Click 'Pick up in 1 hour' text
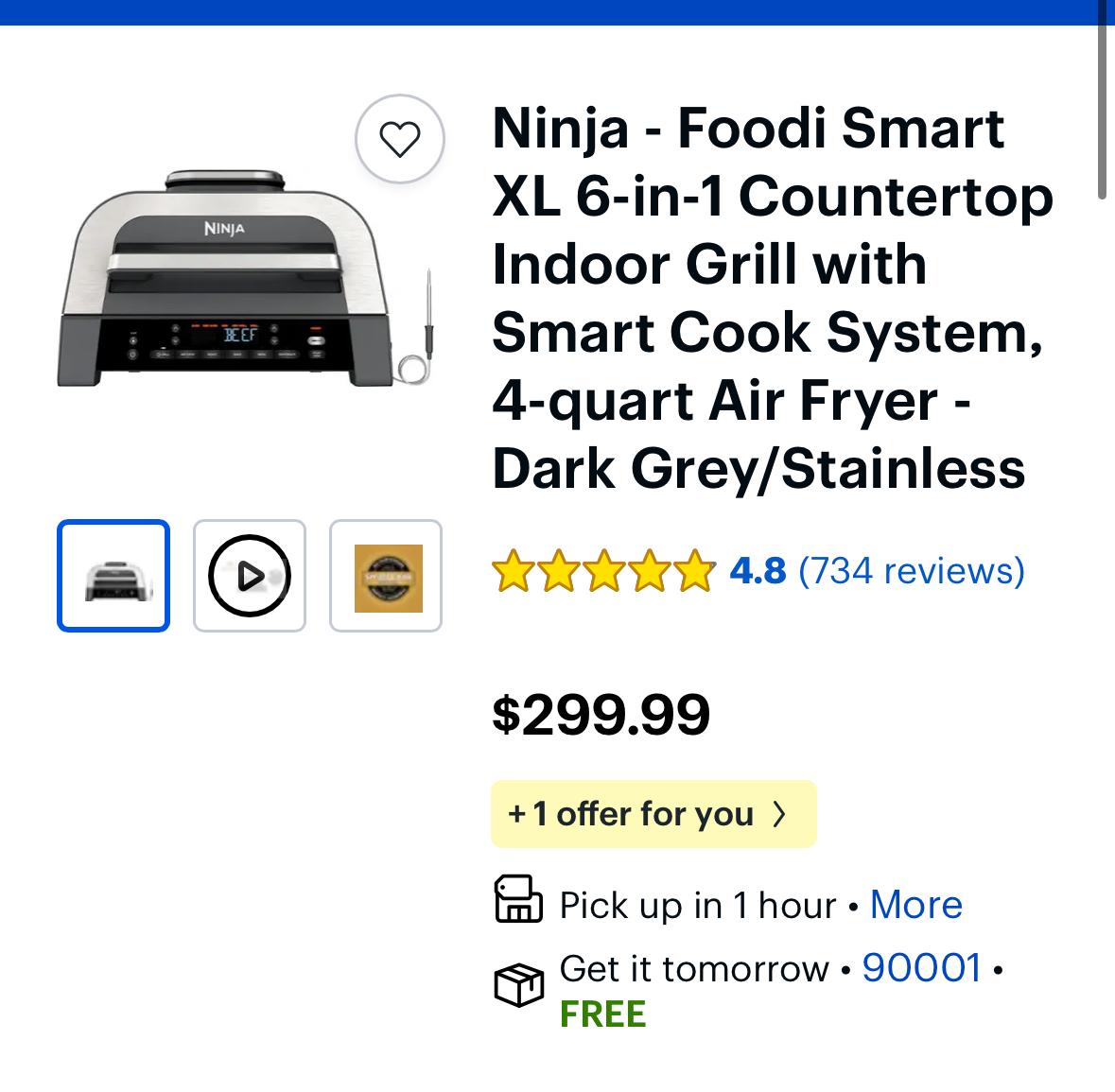The image size is (1115, 1092). click(697, 906)
